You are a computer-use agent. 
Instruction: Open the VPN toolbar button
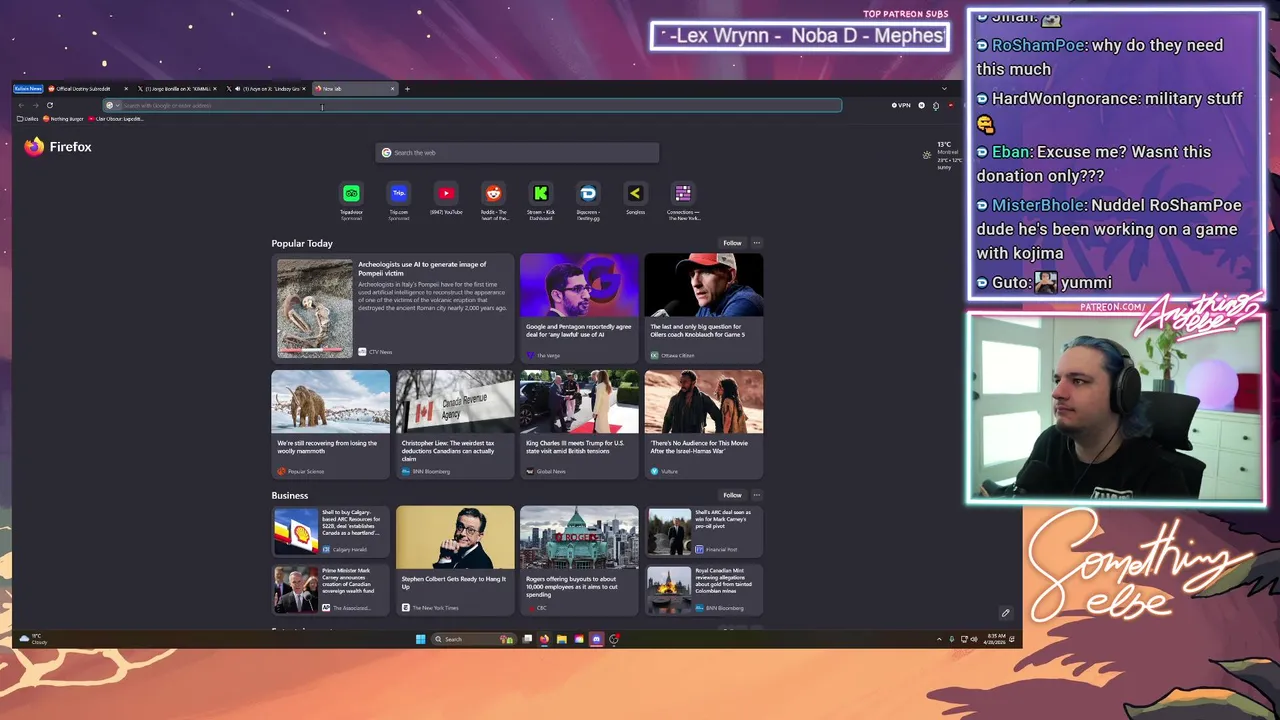901,105
